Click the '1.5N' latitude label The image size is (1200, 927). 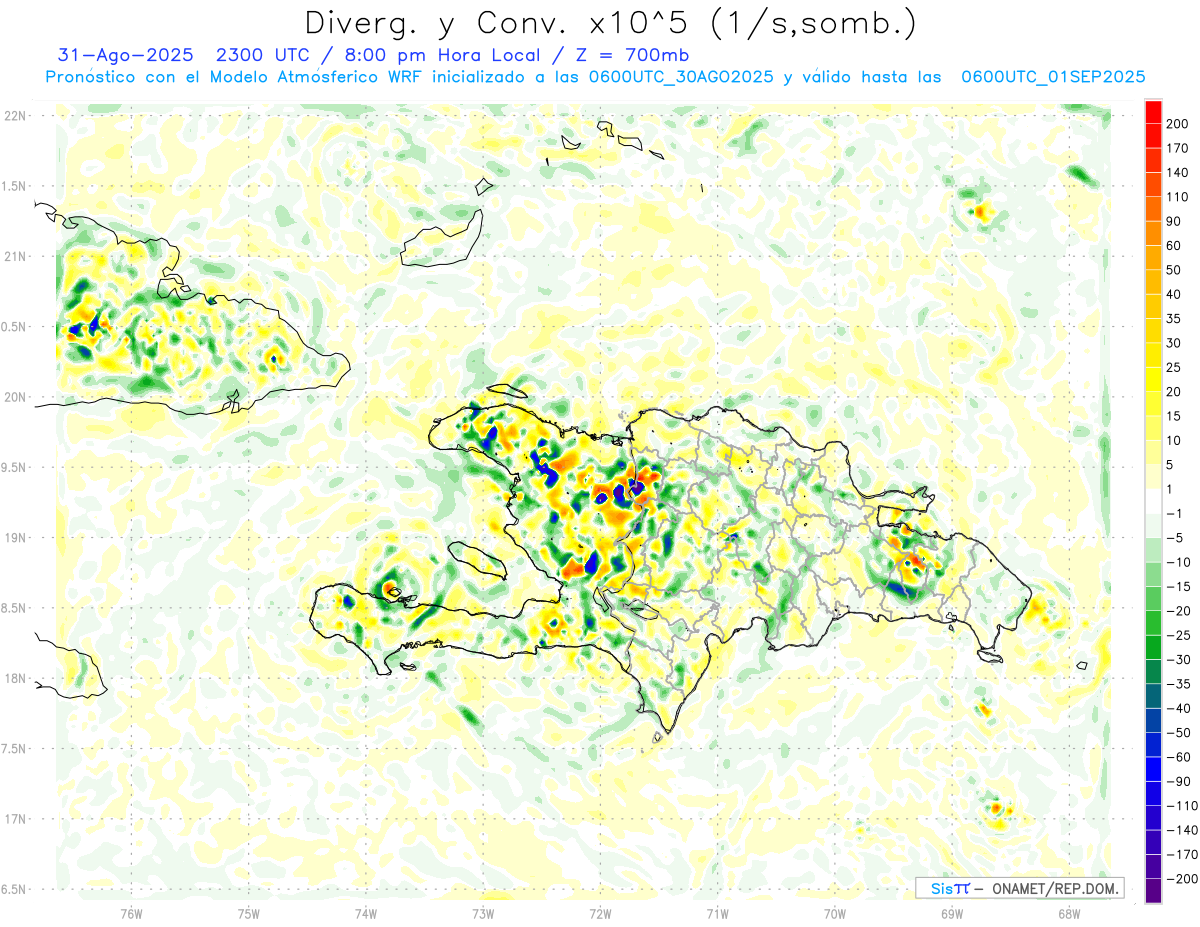click(x=14, y=186)
